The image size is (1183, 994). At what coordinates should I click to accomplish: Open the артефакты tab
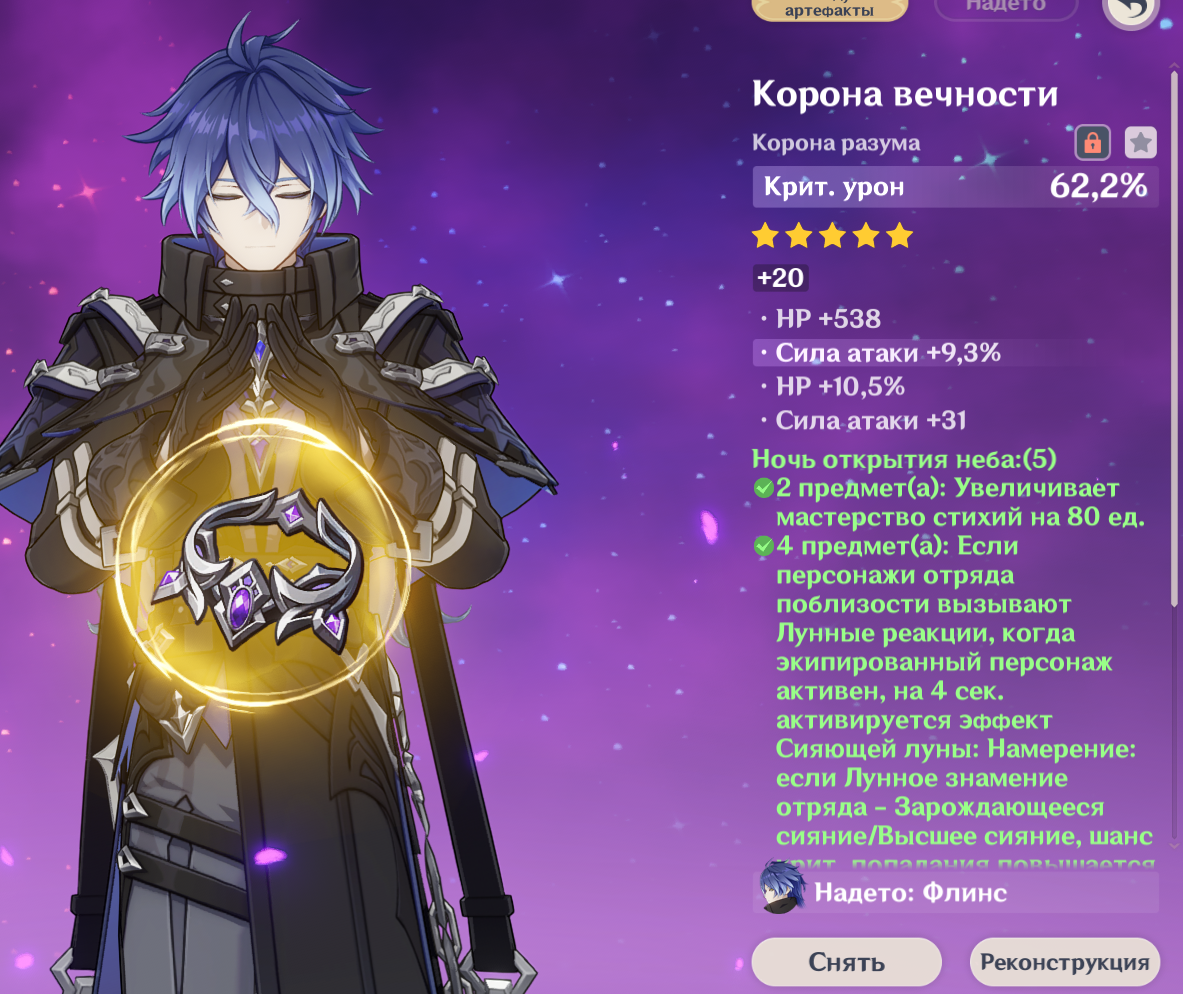pos(829,10)
